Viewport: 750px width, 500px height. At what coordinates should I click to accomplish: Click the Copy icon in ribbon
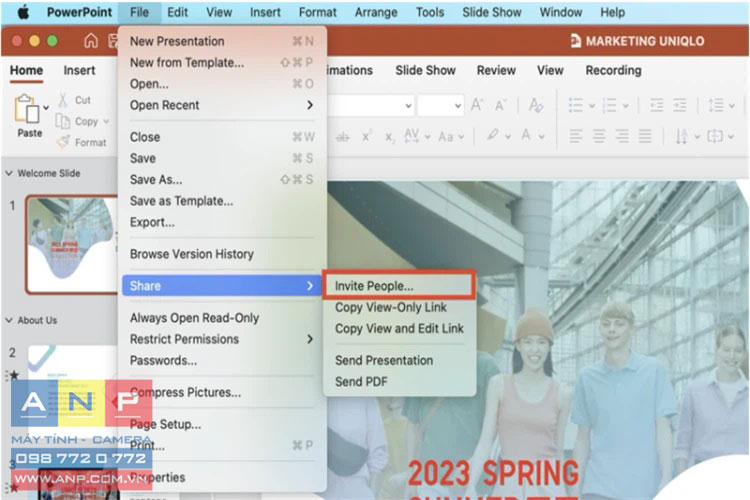(63, 121)
